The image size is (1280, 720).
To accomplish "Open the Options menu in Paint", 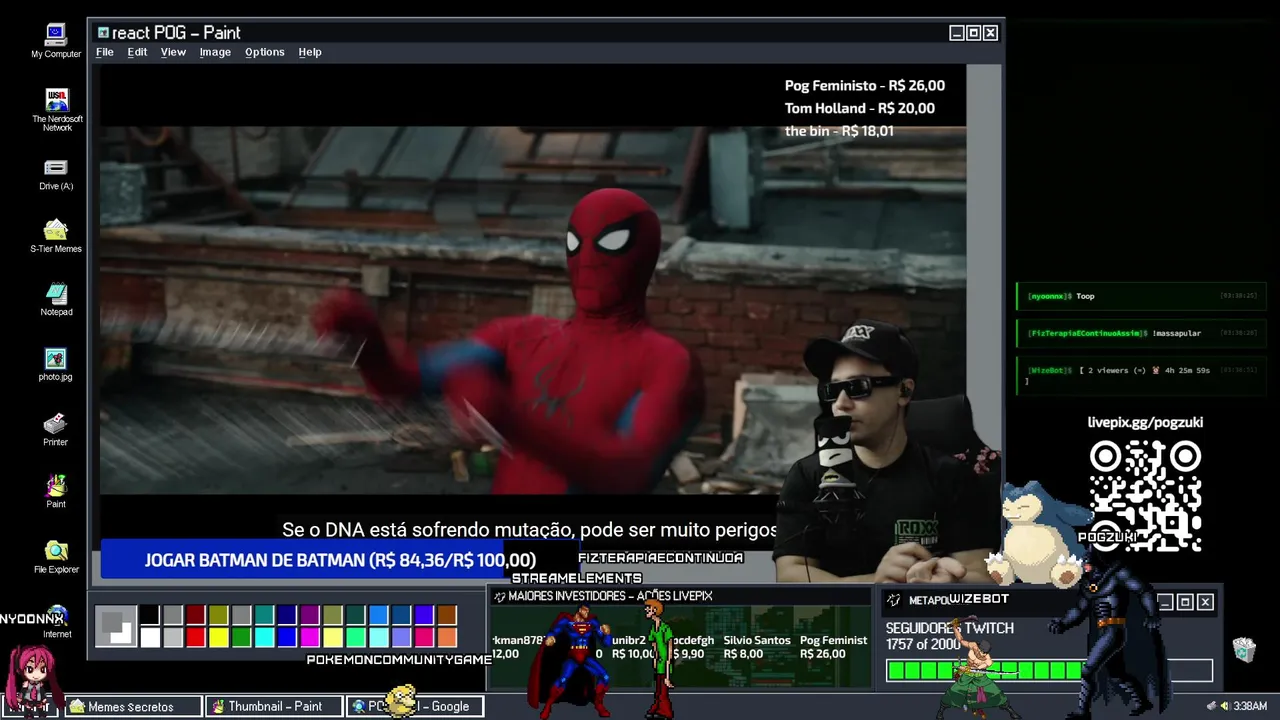I will 265,52.
